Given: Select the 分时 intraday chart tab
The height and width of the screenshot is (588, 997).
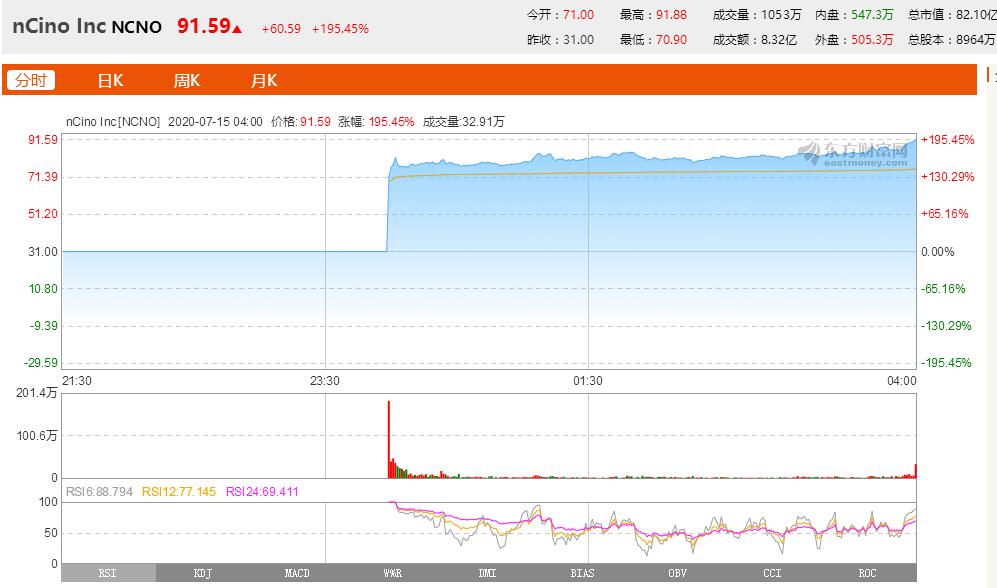Looking at the screenshot, I should click(x=31, y=80).
